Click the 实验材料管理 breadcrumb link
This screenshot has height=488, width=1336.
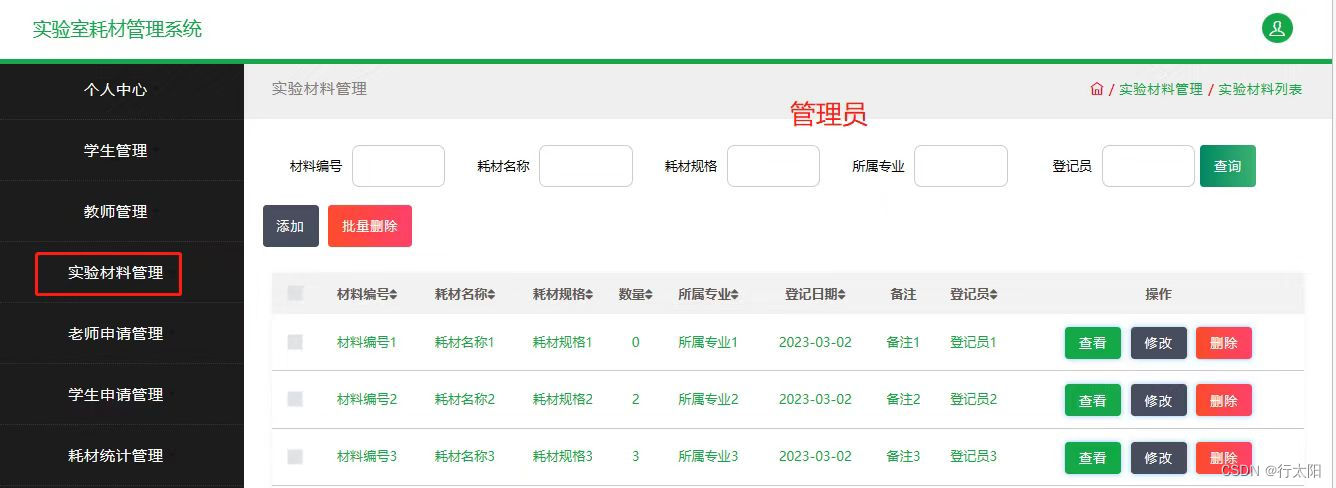pos(1161,89)
